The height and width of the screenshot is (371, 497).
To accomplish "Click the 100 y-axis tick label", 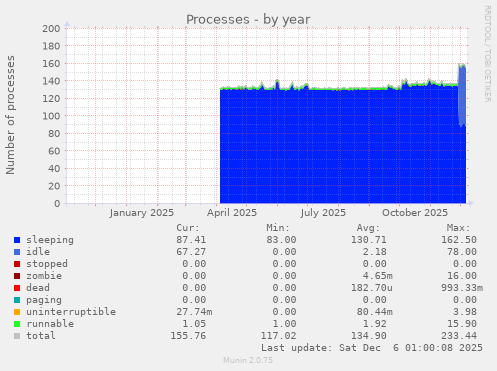I will [51, 116].
